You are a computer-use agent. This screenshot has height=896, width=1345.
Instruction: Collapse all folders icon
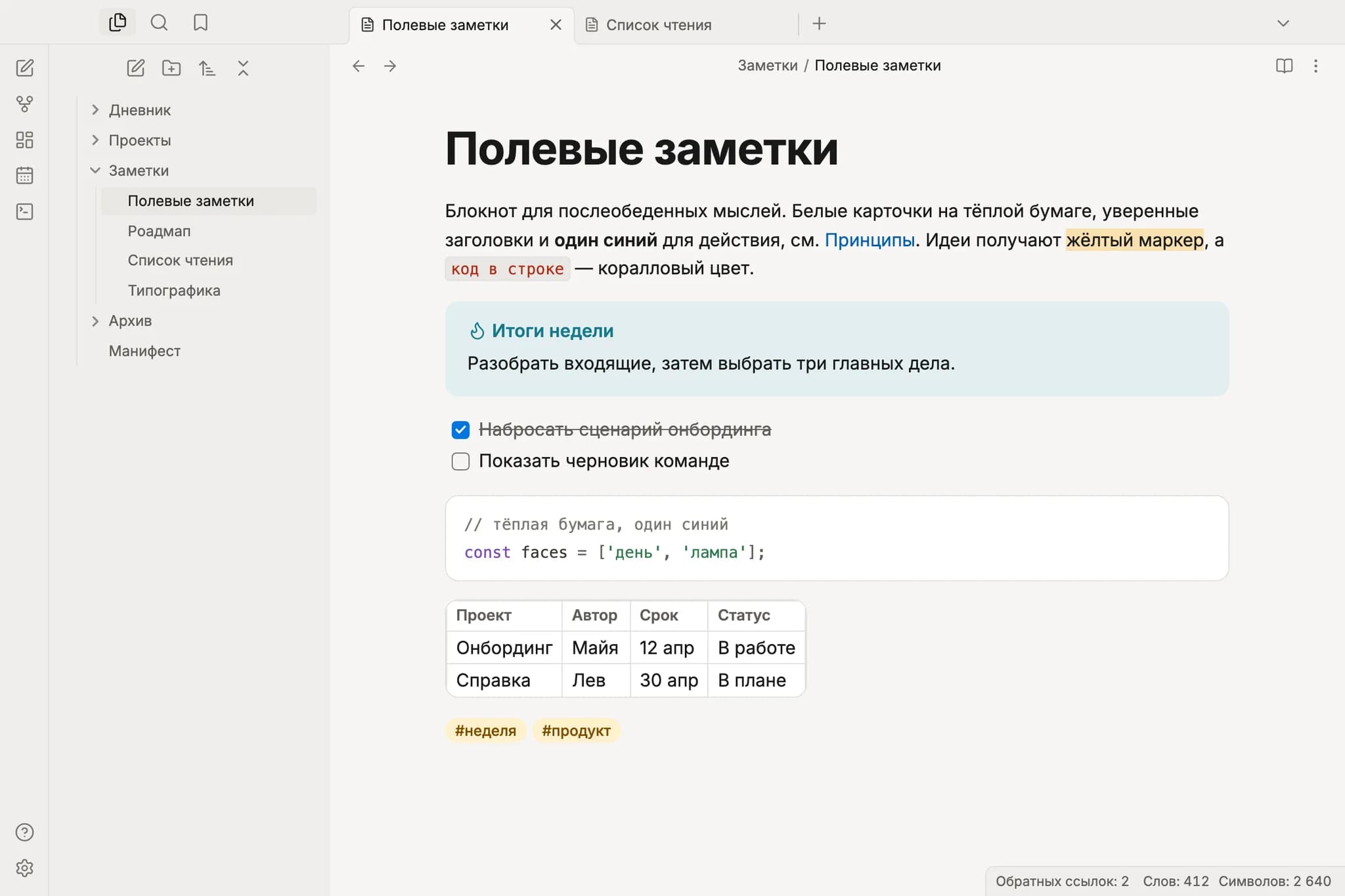point(243,68)
